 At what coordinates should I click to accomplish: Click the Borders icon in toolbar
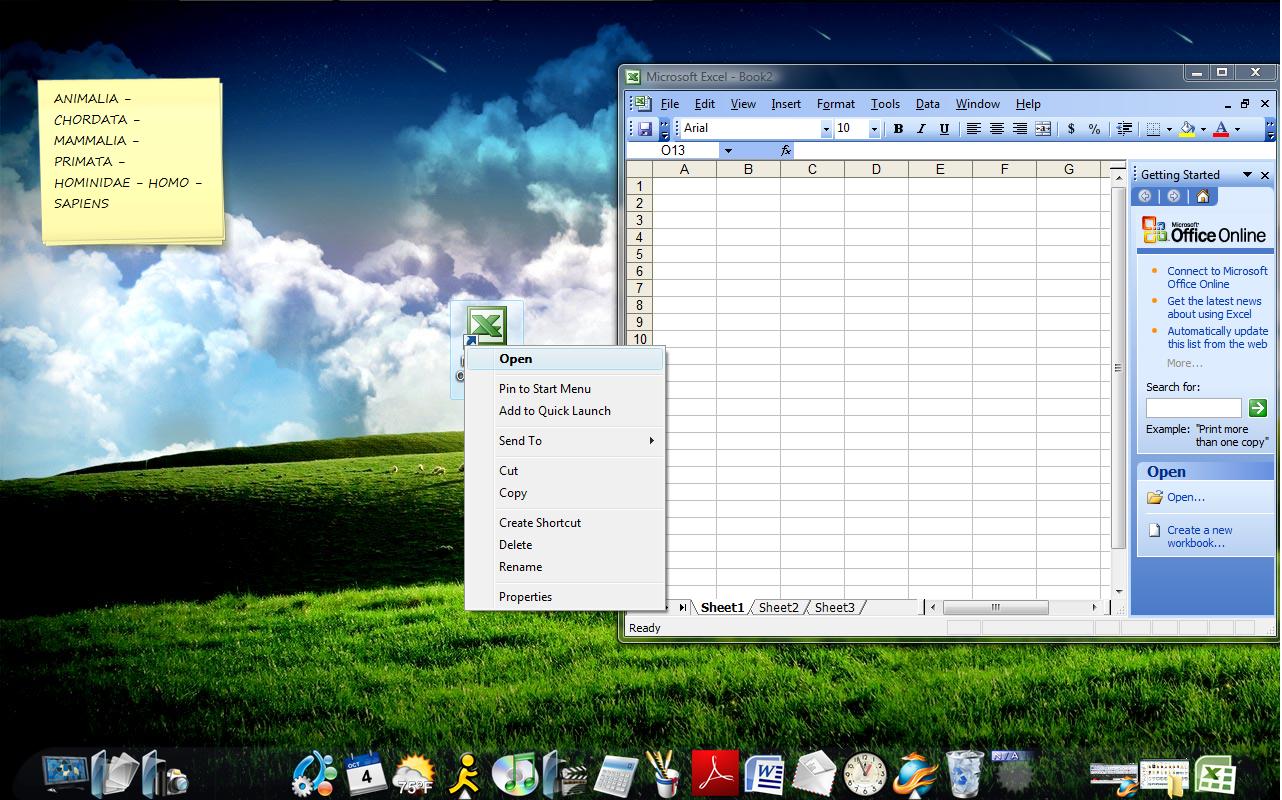[x=1153, y=129]
